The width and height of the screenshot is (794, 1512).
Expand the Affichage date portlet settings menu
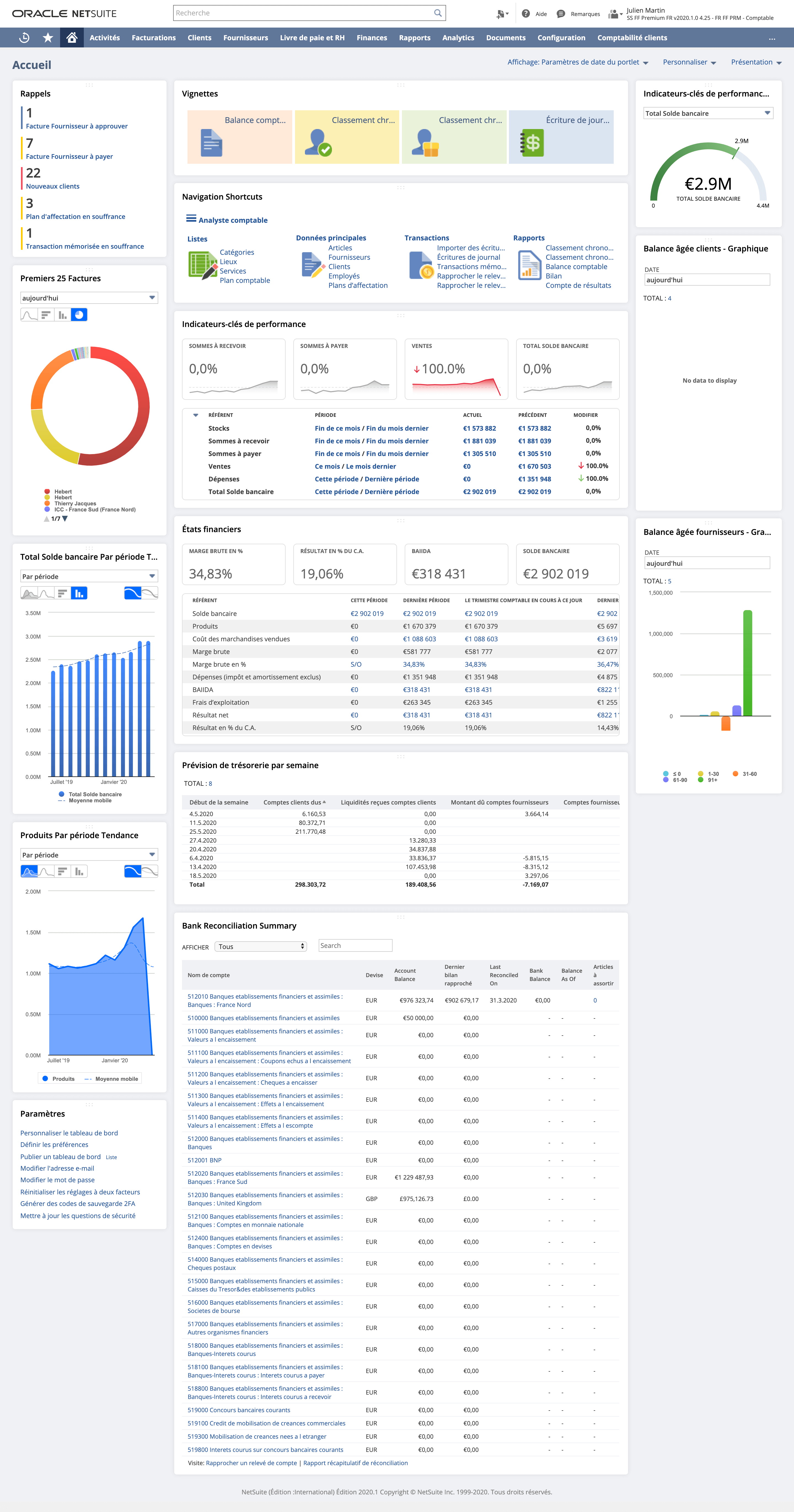[x=578, y=62]
